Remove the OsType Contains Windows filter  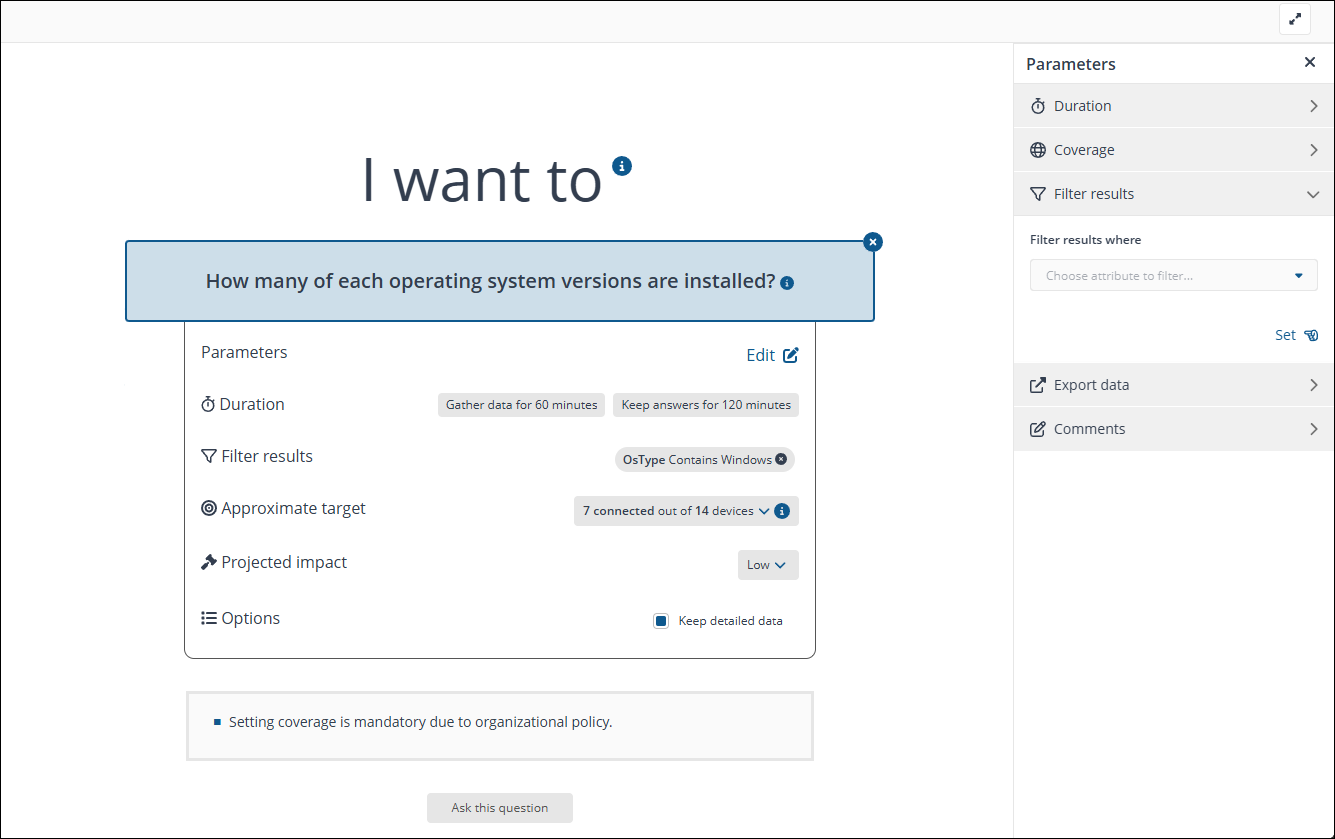[x=781, y=460]
